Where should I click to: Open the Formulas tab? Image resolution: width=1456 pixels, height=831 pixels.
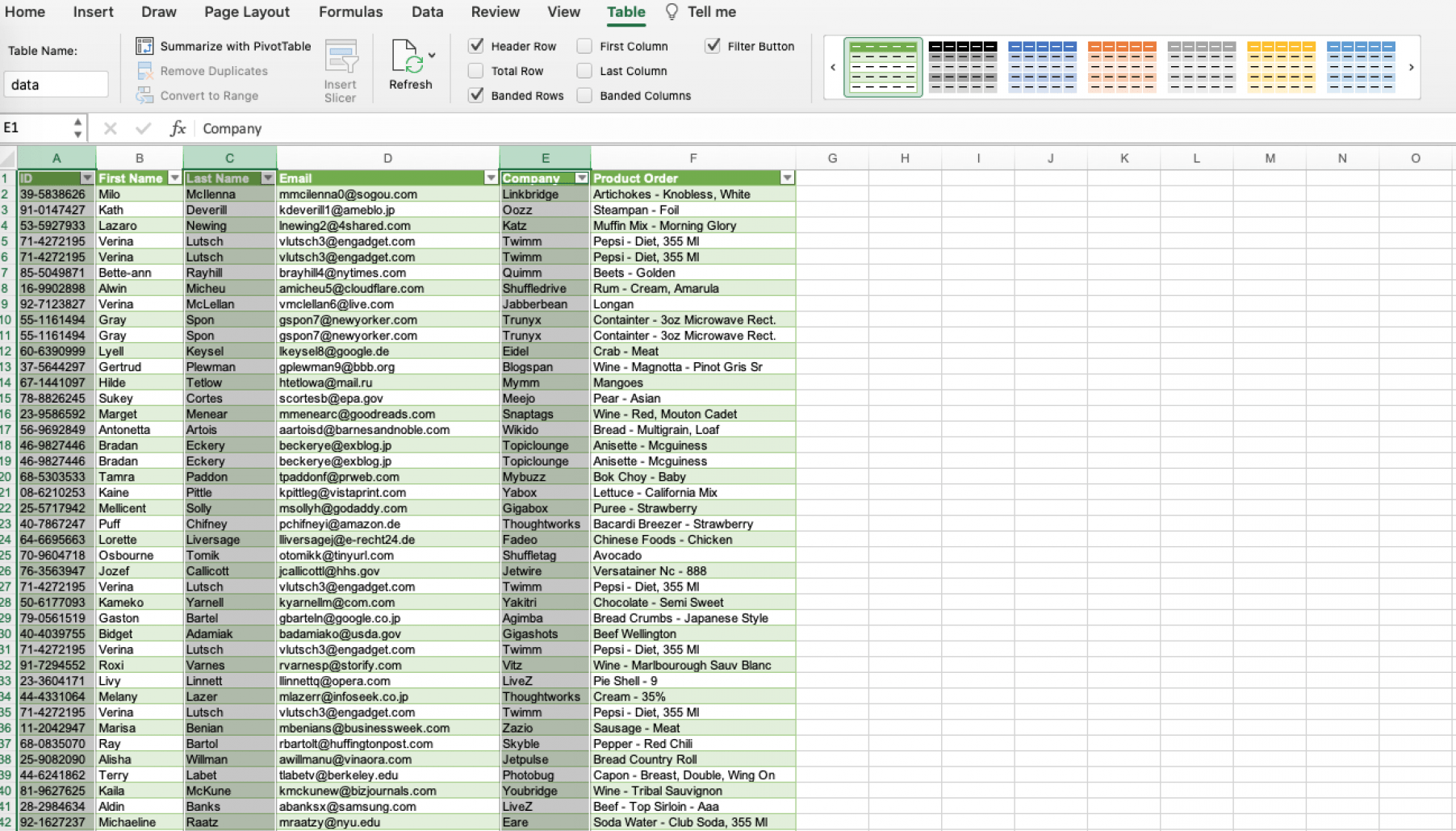350,11
